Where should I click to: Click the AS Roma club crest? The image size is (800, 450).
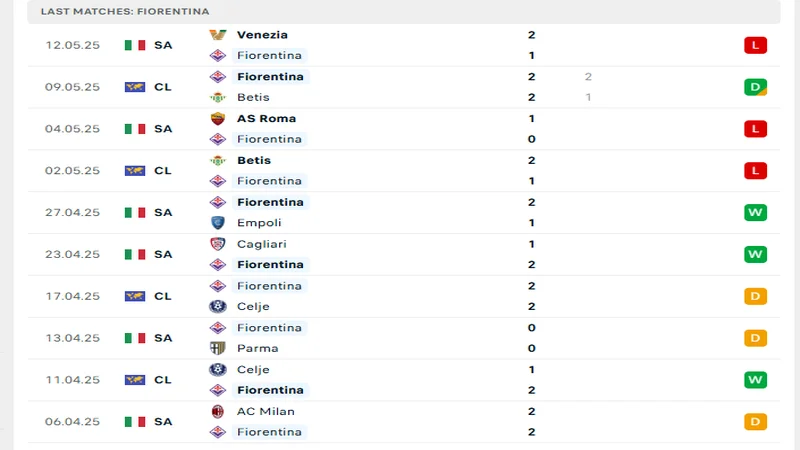coord(217,118)
